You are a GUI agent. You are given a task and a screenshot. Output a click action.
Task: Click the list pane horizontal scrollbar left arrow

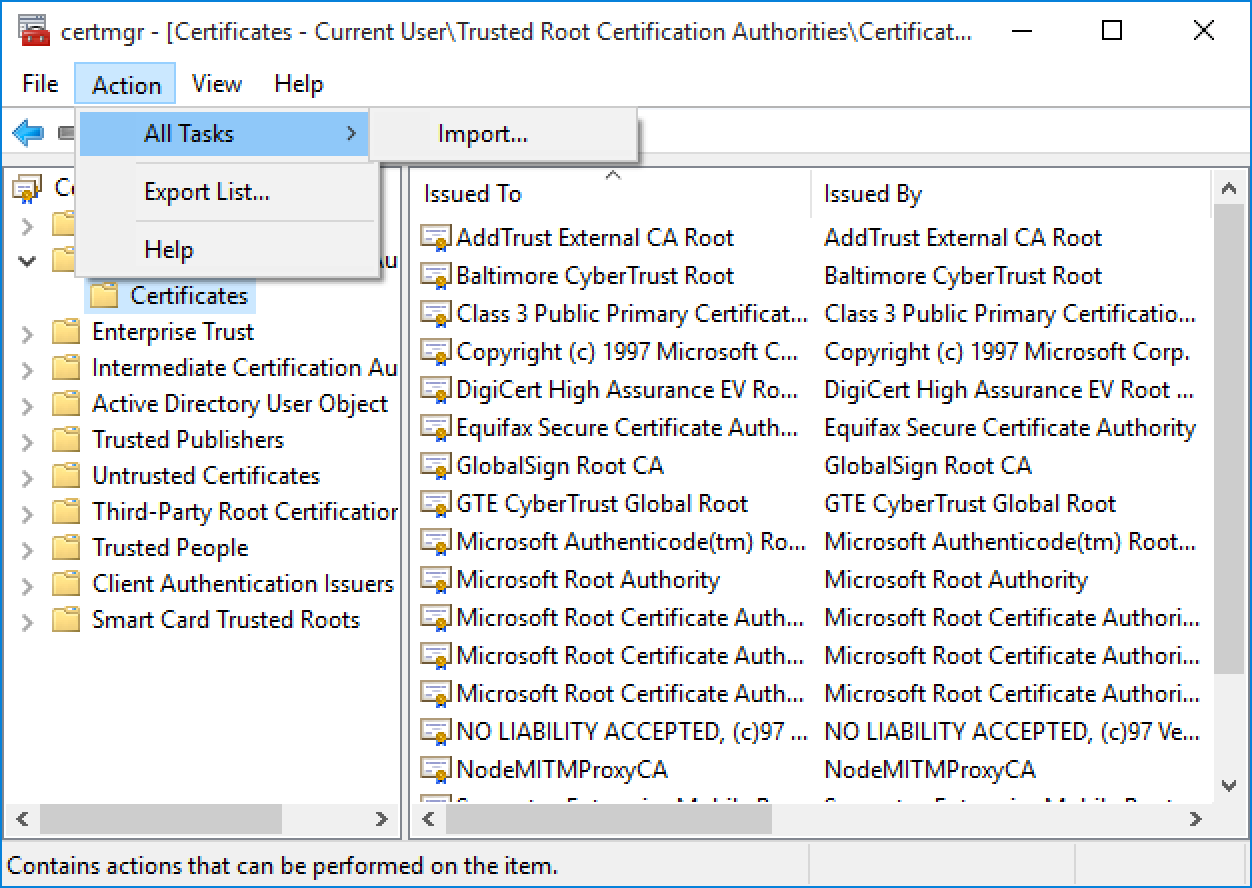click(x=429, y=820)
